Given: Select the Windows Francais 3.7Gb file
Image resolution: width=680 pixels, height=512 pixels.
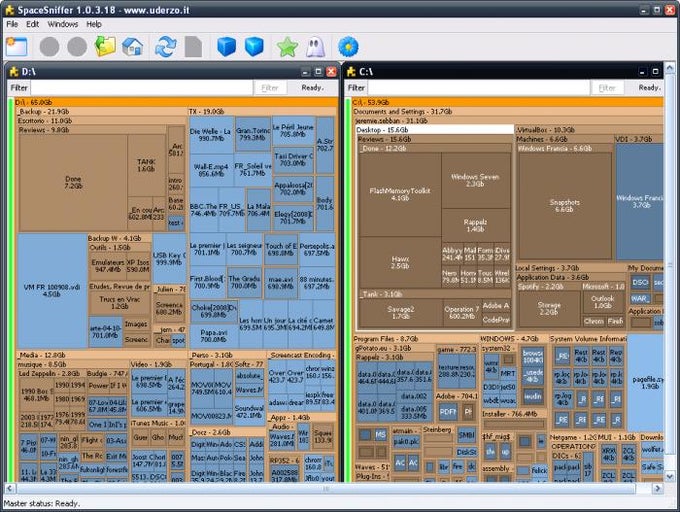Looking at the screenshot, I should pyautogui.click(x=640, y=201).
